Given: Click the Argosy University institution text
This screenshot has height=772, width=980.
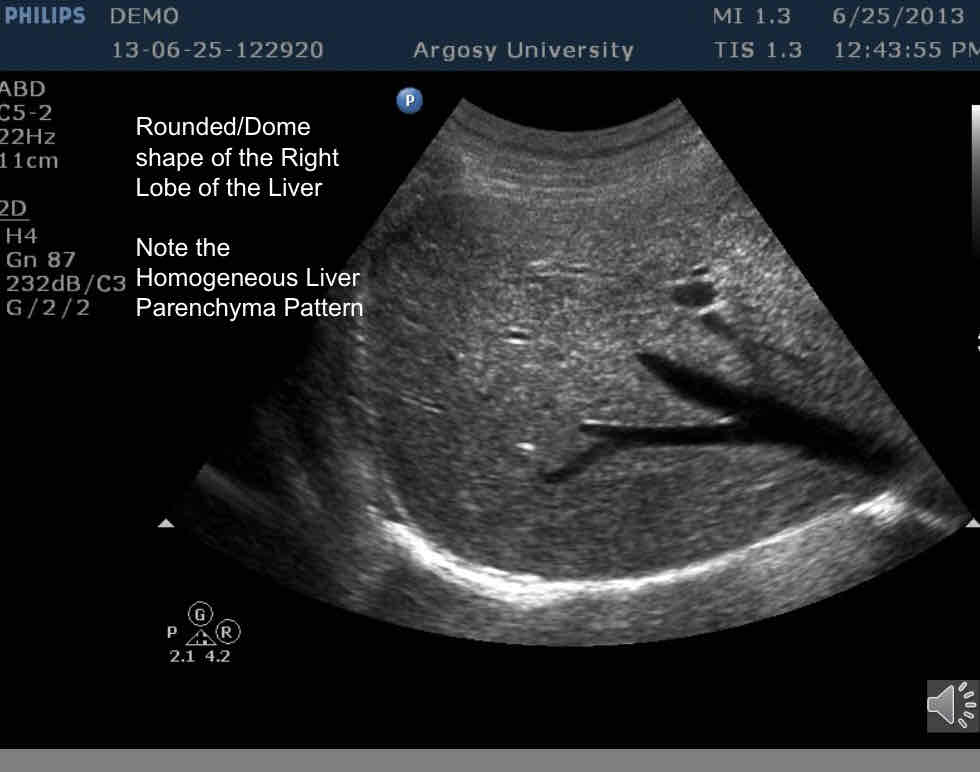Looking at the screenshot, I should 523,50.
